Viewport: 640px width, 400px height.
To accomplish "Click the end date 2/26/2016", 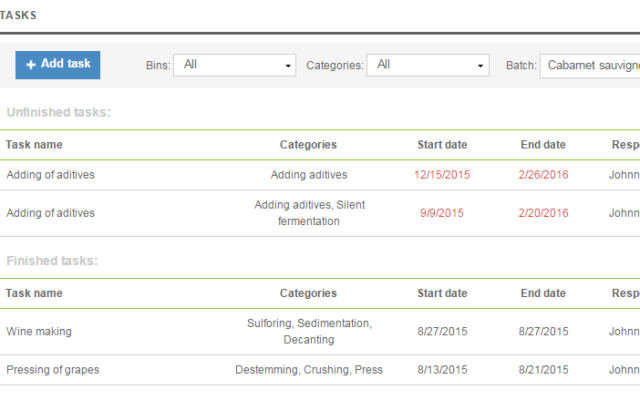I will [543, 175].
